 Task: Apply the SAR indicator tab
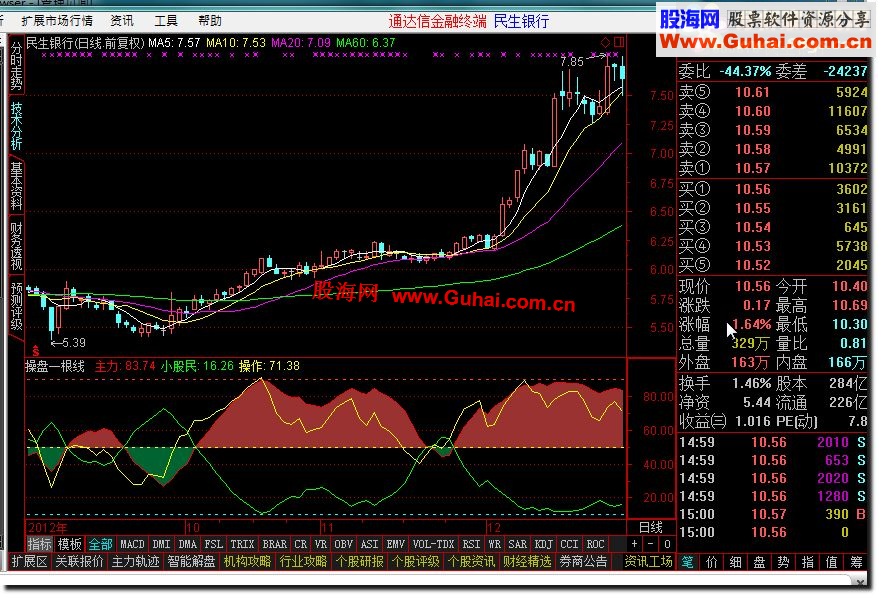click(x=517, y=544)
